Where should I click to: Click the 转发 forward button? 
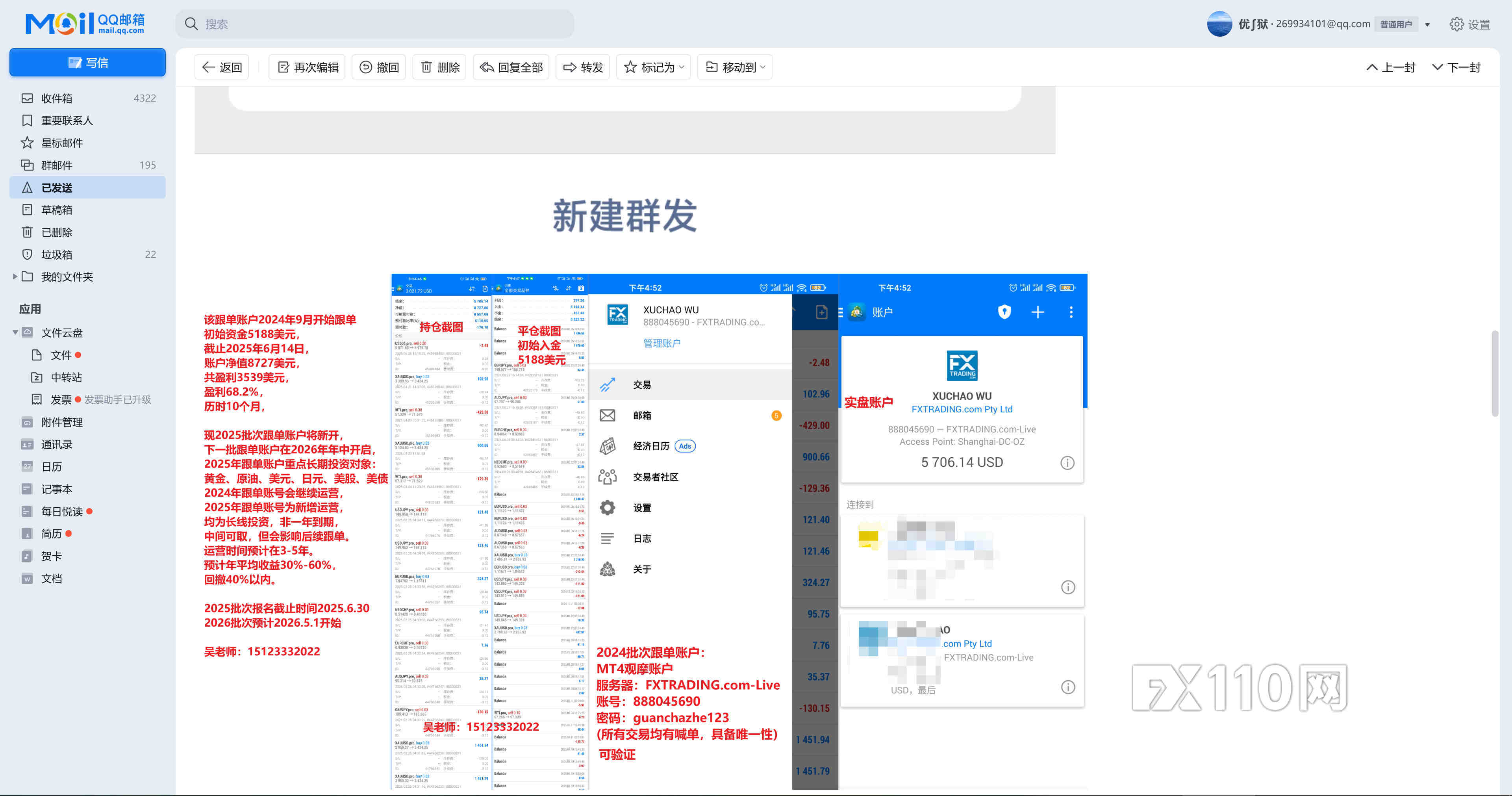coord(583,67)
